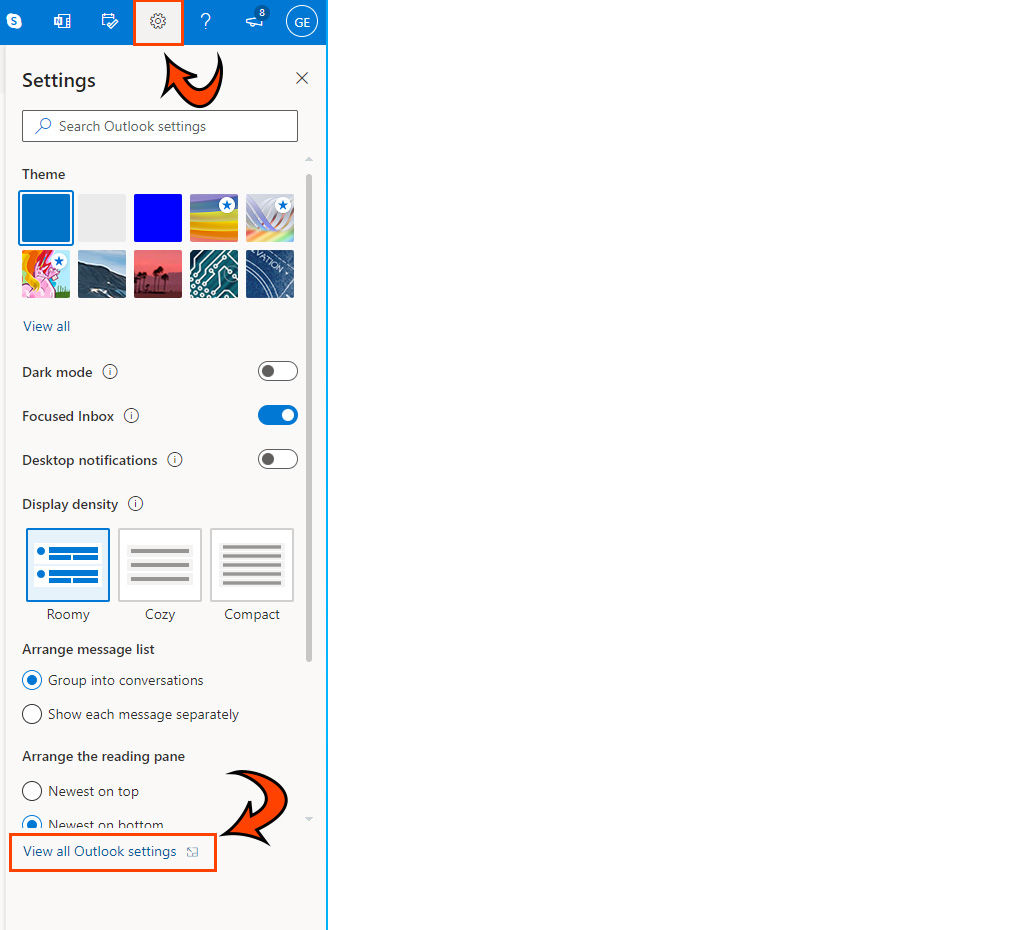Click the search magnifier icon
The image size is (1020, 930).
pyautogui.click(x=44, y=126)
